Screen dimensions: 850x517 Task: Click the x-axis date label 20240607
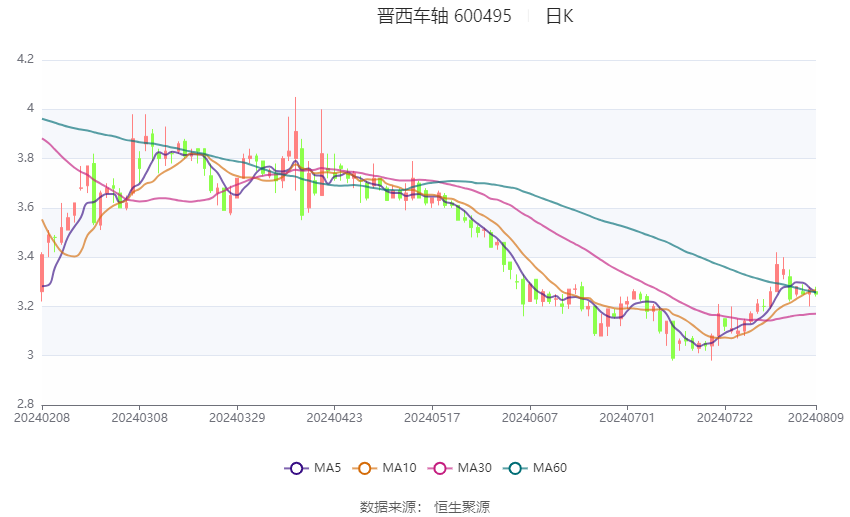pyautogui.click(x=530, y=418)
